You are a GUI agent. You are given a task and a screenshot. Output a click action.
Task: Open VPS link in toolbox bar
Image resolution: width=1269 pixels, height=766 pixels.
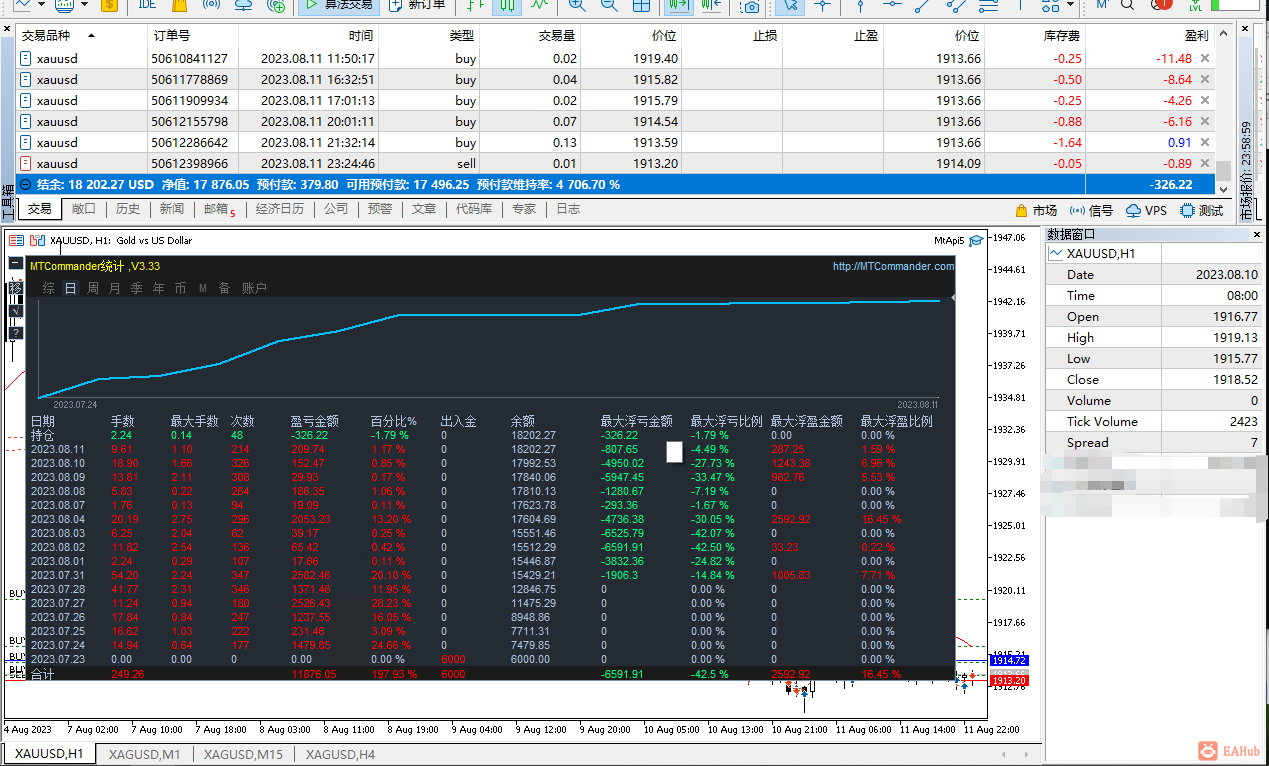(1146, 210)
